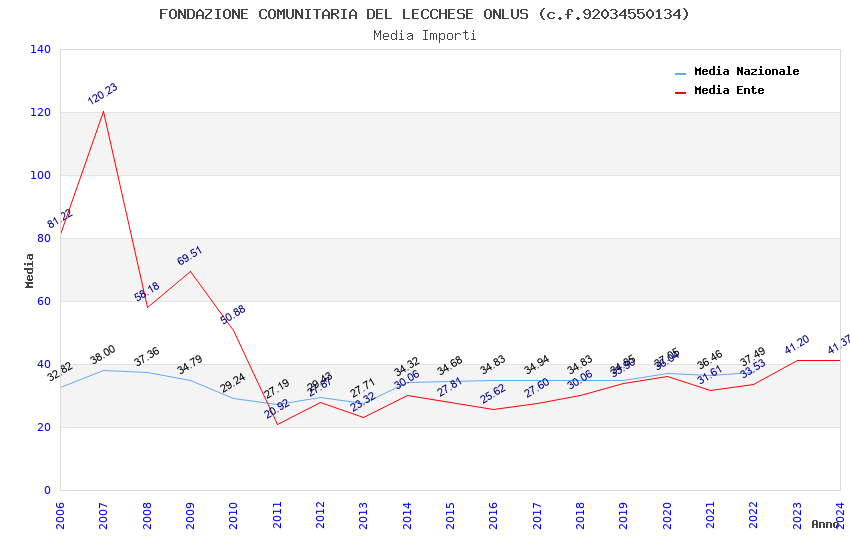Click the 0 tick on the y-axis
The width and height of the screenshot is (850, 550).
(x=47, y=490)
